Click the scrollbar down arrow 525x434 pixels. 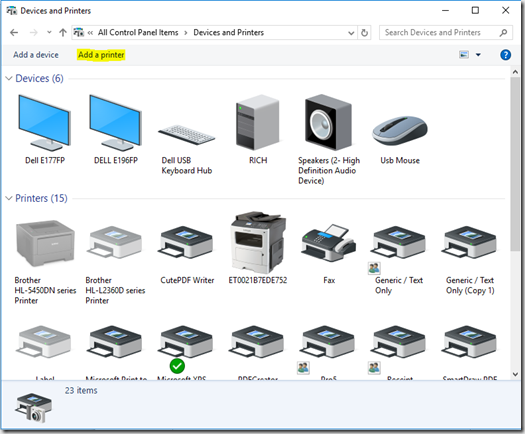click(515, 374)
